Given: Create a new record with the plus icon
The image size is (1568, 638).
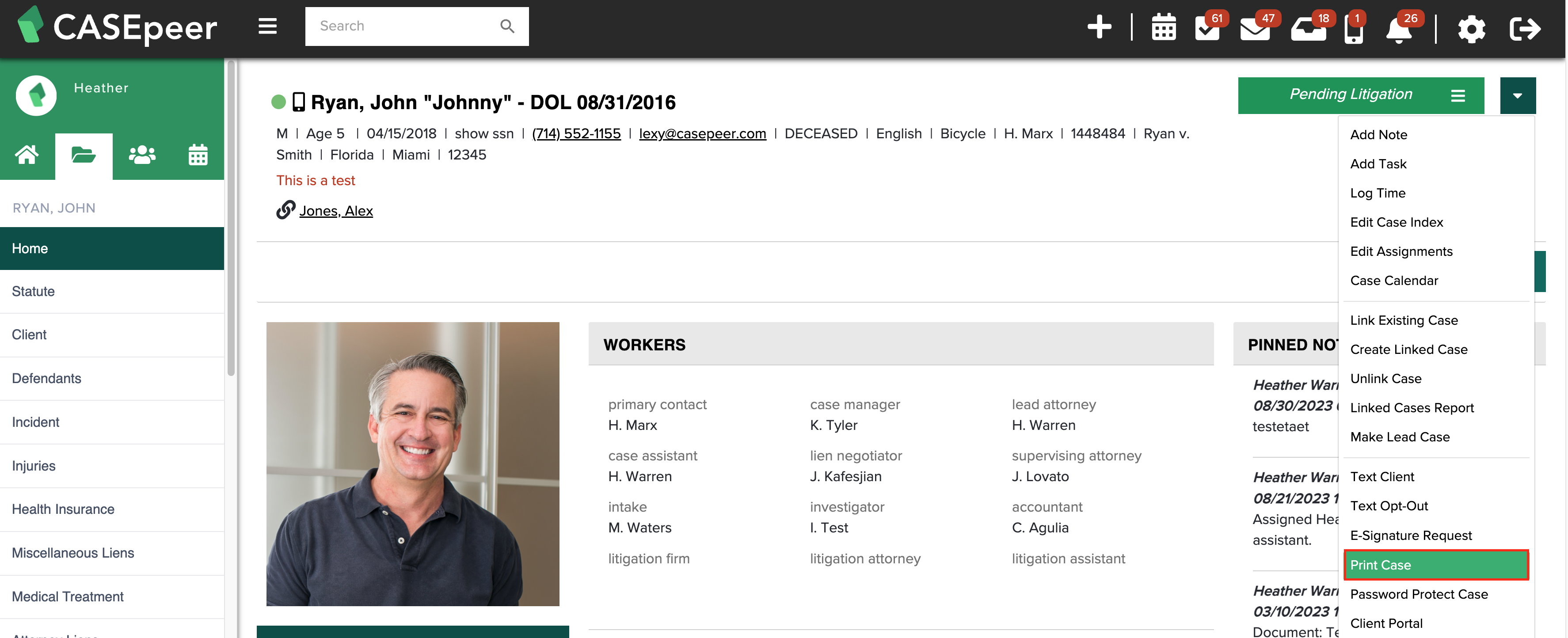Looking at the screenshot, I should click(x=1099, y=27).
